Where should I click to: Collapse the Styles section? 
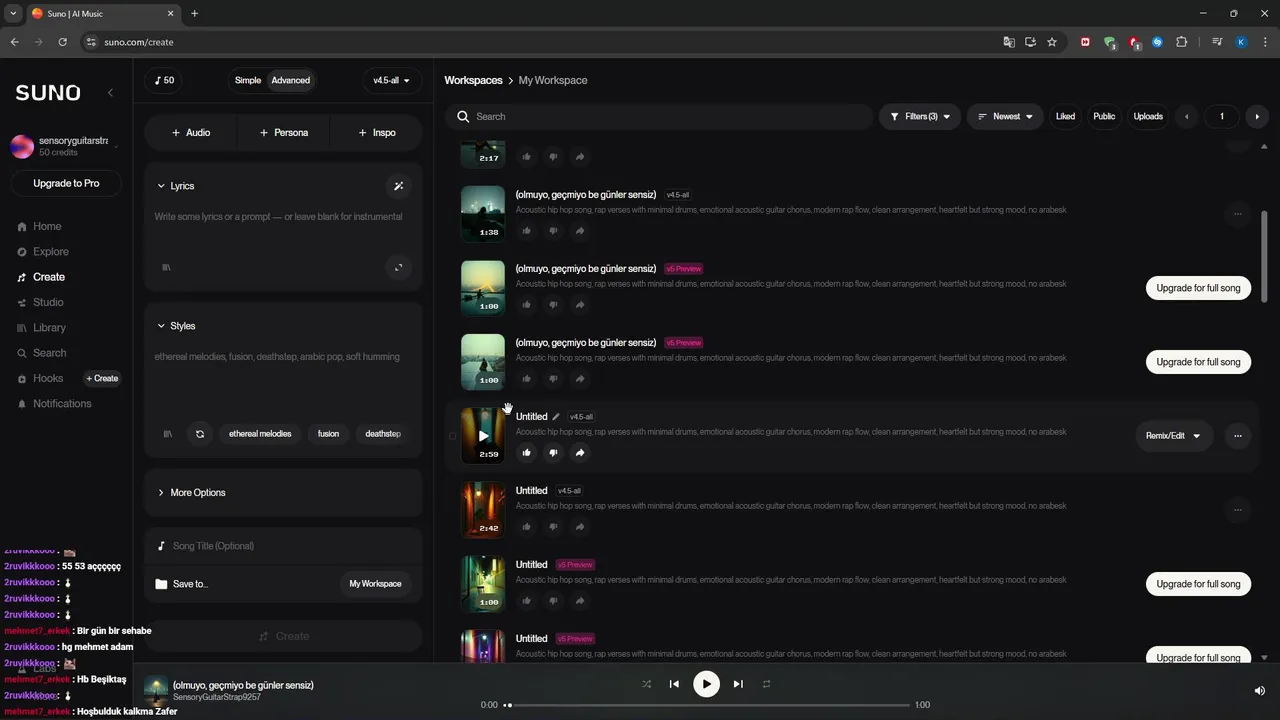pyautogui.click(x=176, y=326)
